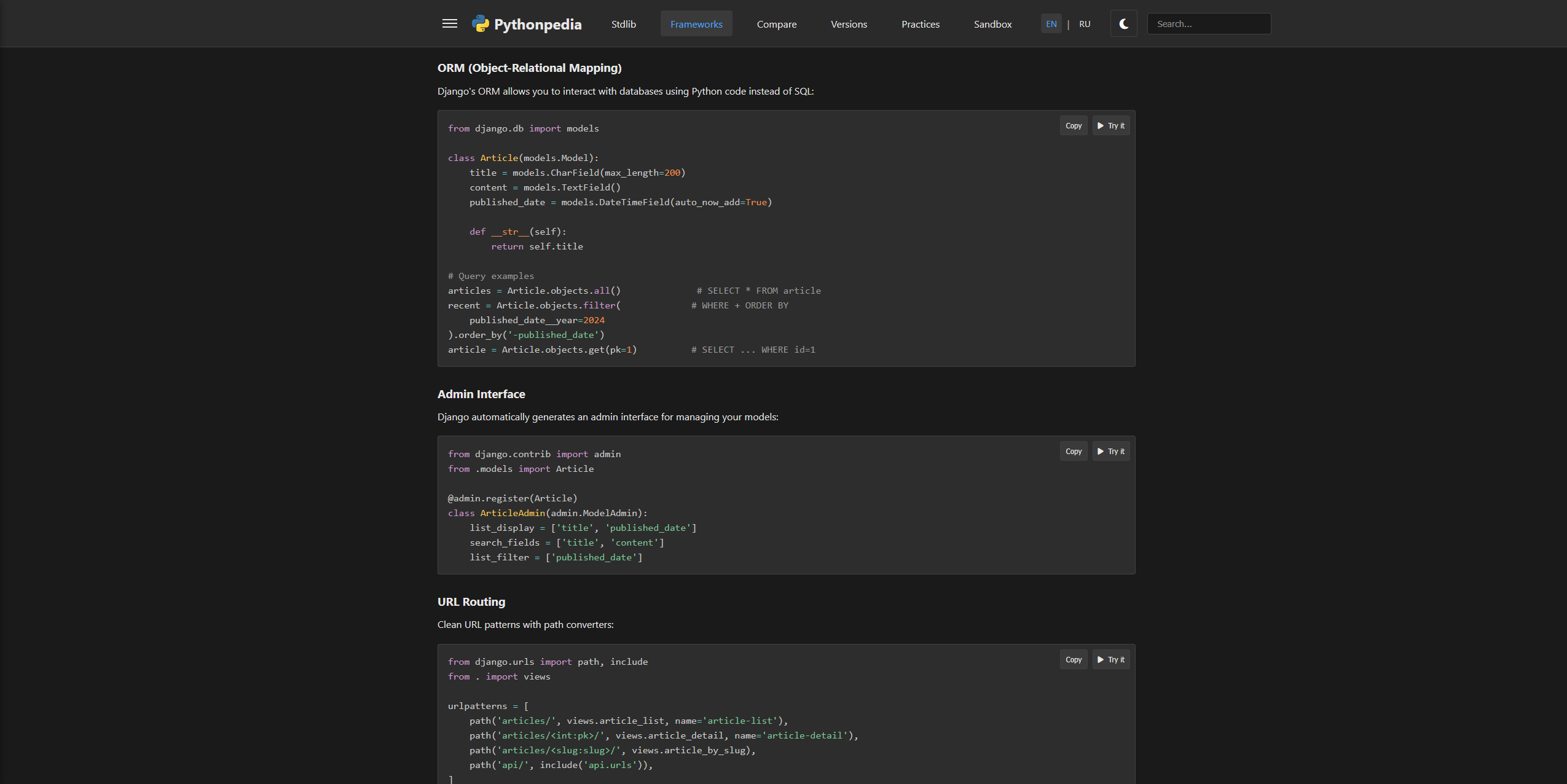The image size is (1567, 784).
Task: Run the Admin Interface example via Try it
Action: click(1111, 451)
